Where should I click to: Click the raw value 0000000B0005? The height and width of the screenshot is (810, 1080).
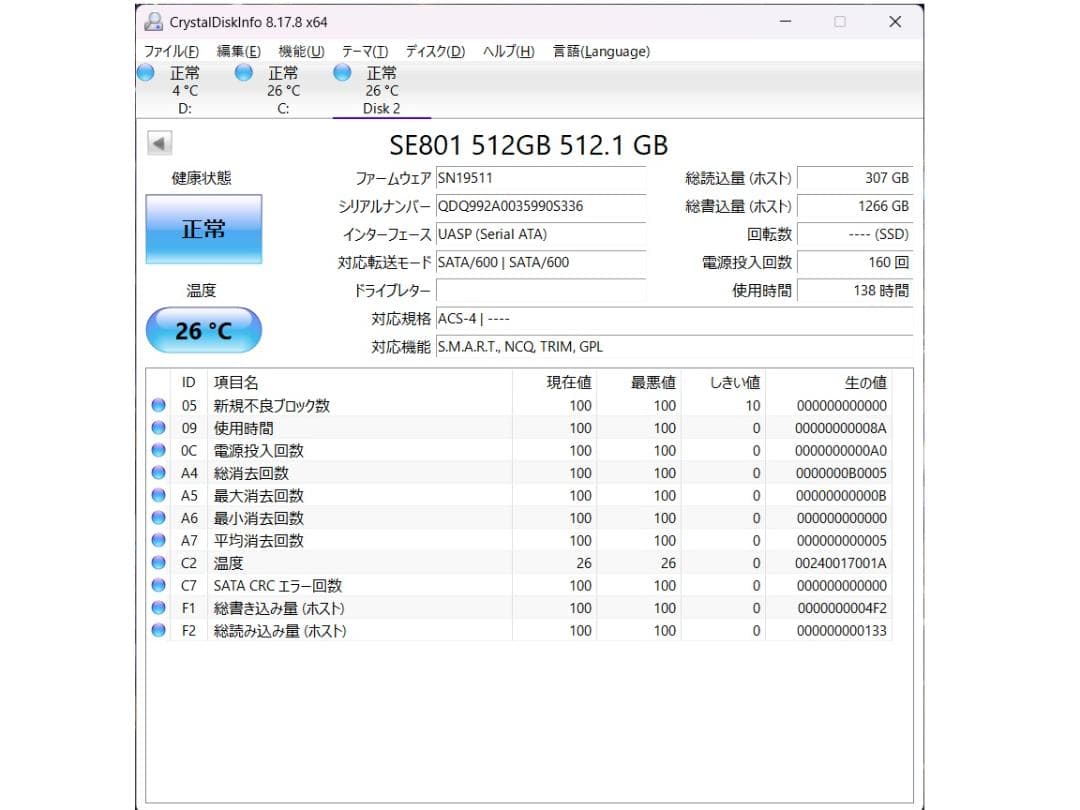pyautogui.click(x=841, y=472)
